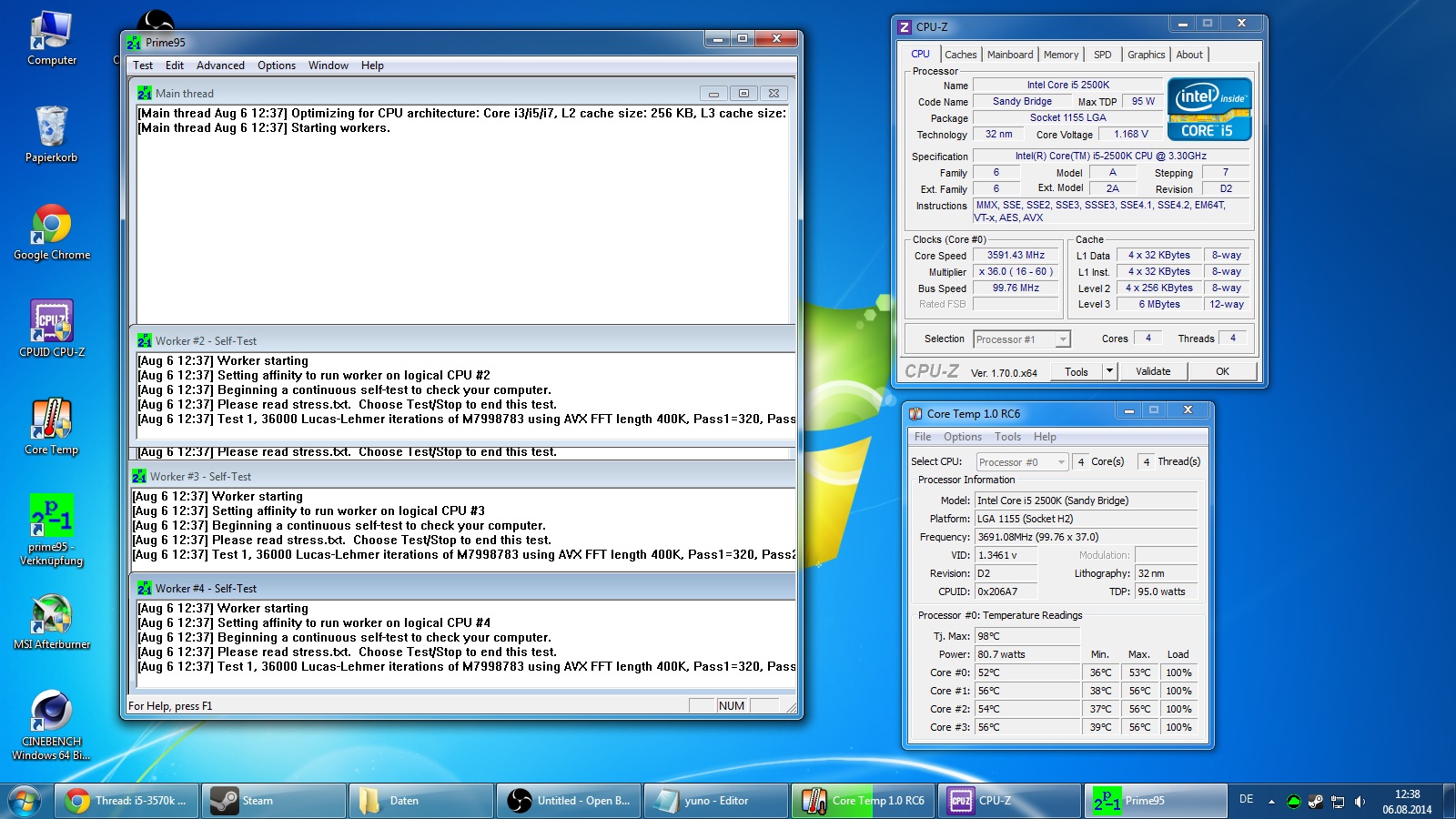Switch to the SPD tab in CPU-Z
1456x819 pixels.
click(1103, 55)
